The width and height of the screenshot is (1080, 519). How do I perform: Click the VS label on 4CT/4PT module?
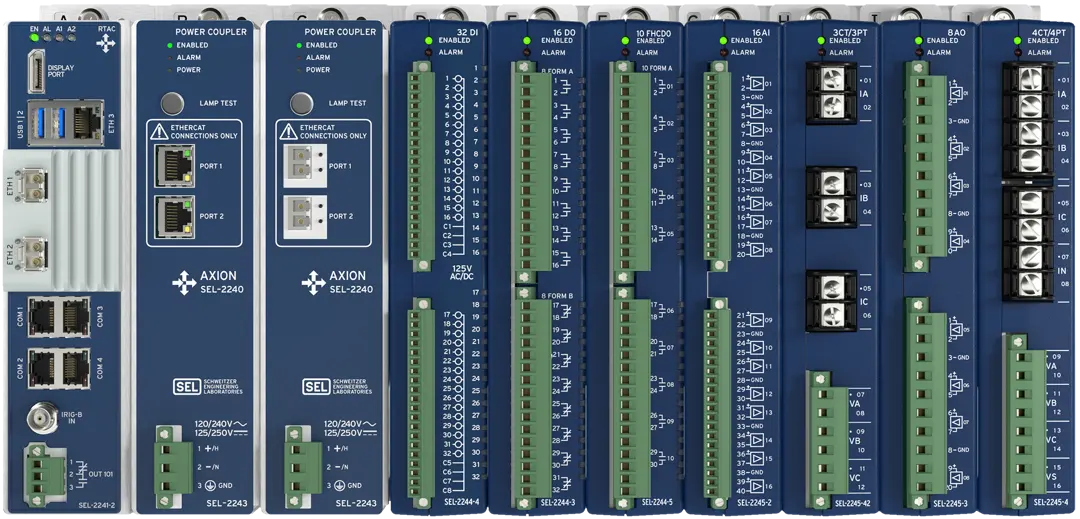(1052, 476)
